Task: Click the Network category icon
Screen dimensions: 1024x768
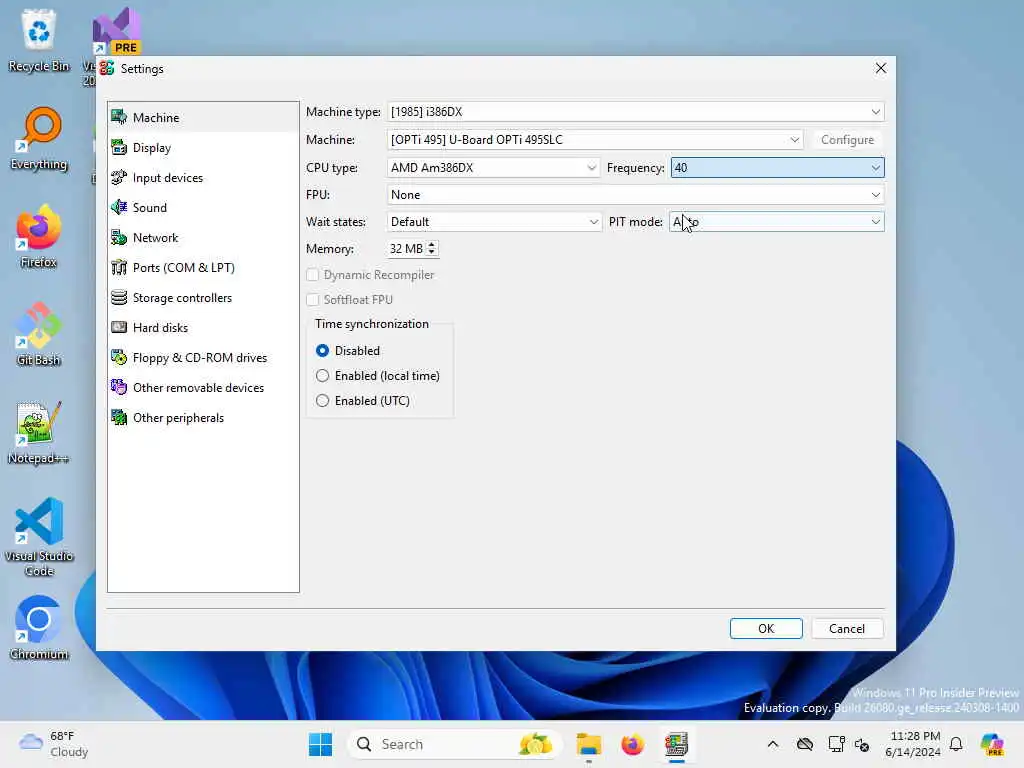Action: 119,238
